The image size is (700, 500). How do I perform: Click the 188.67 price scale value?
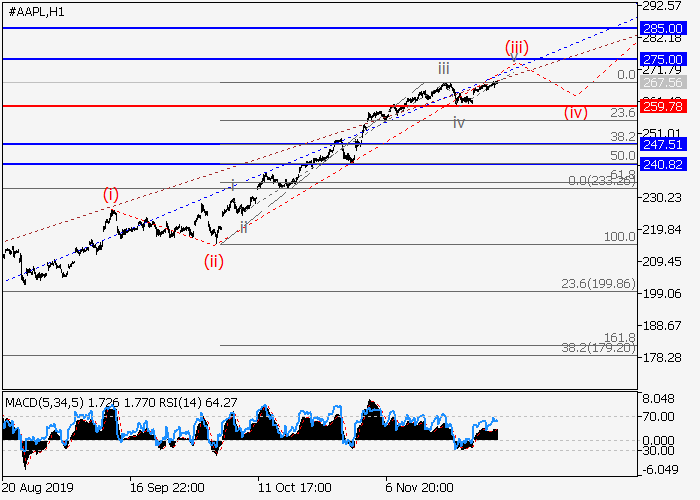tap(662, 325)
